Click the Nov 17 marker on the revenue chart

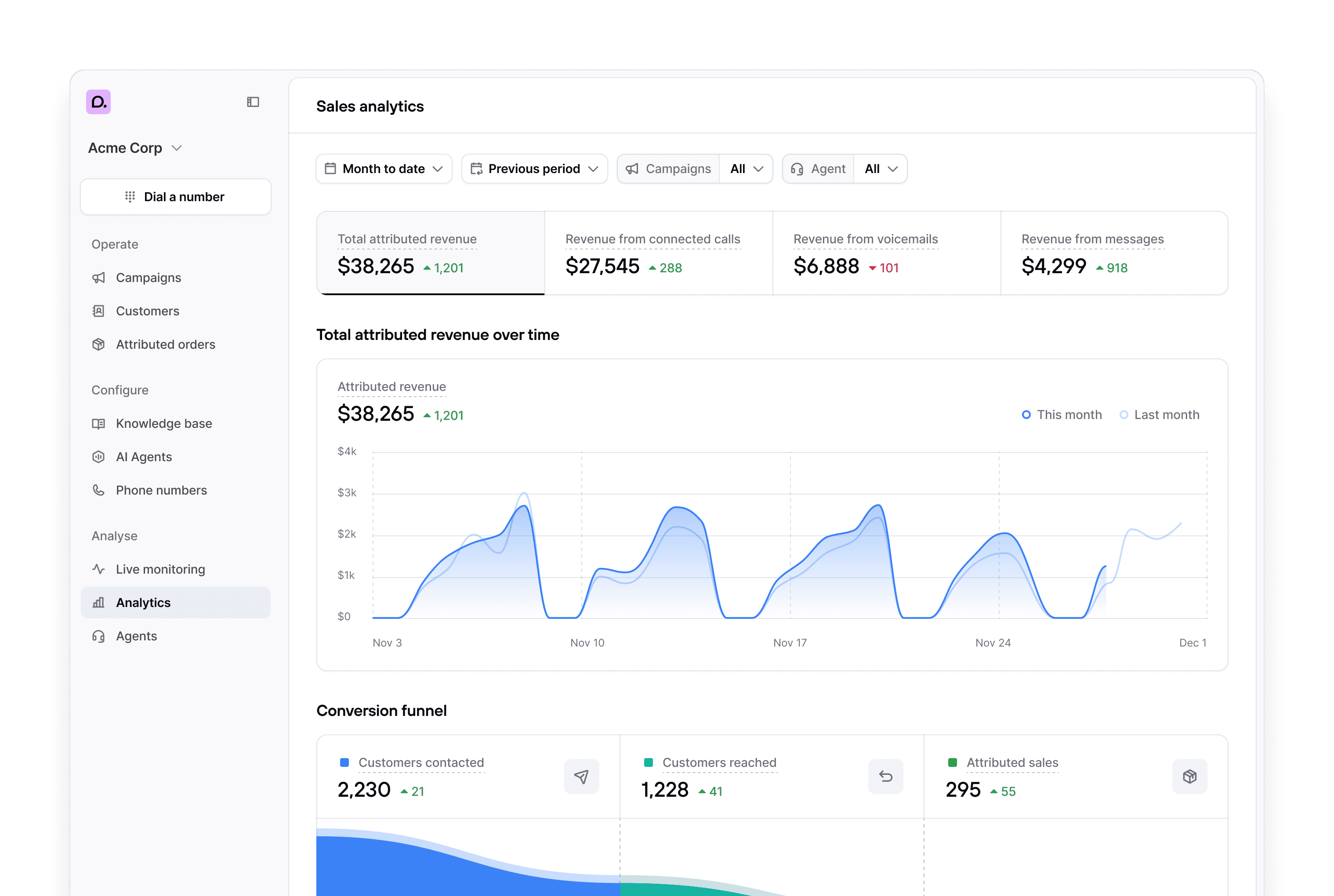[x=790, y=642]
